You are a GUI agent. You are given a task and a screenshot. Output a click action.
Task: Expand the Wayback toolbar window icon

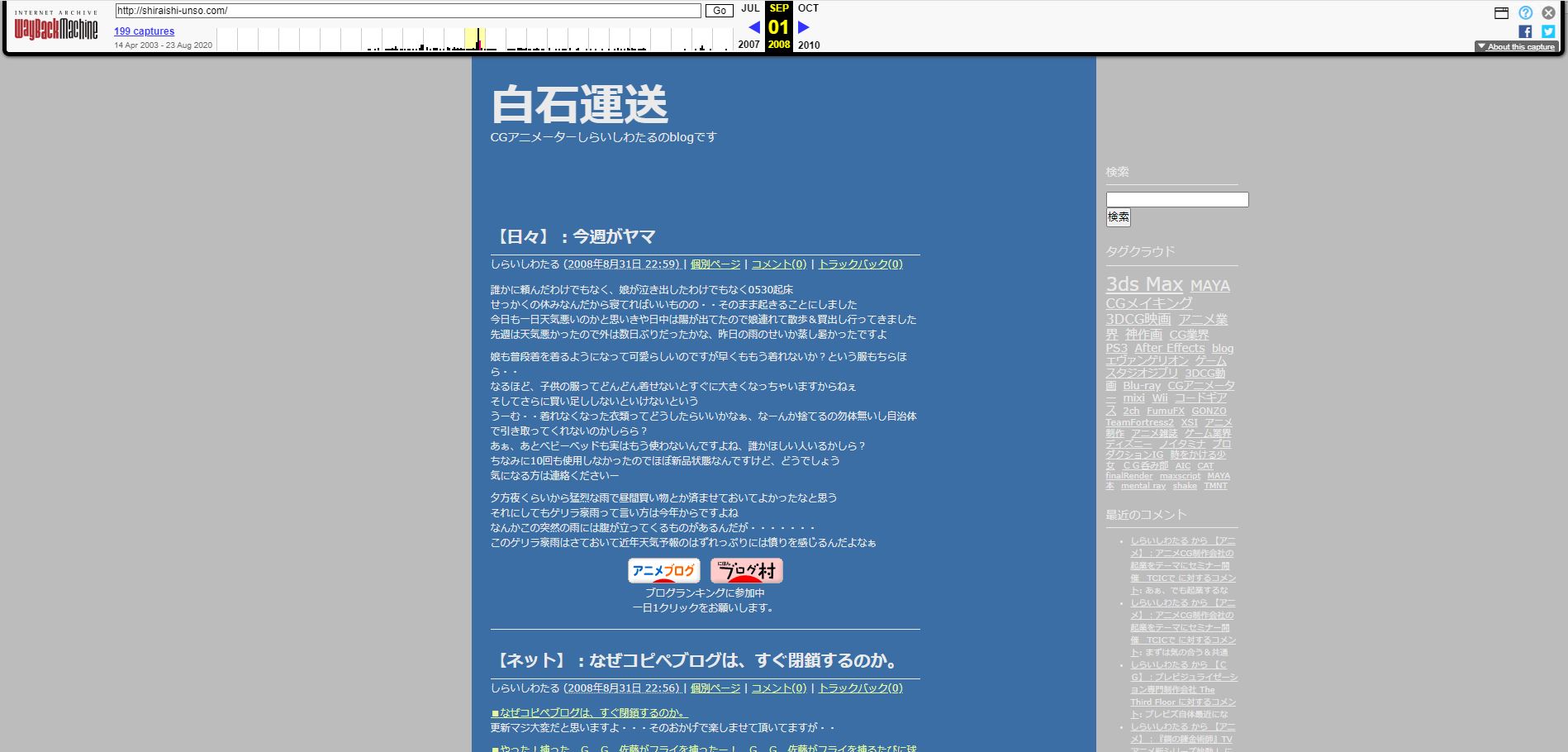click(1501, 12)
